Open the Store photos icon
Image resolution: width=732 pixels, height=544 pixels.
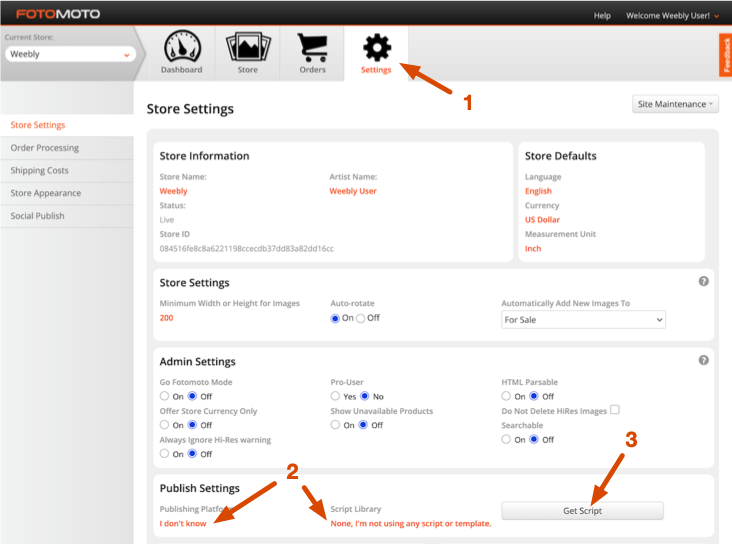[x=248, y=47]
